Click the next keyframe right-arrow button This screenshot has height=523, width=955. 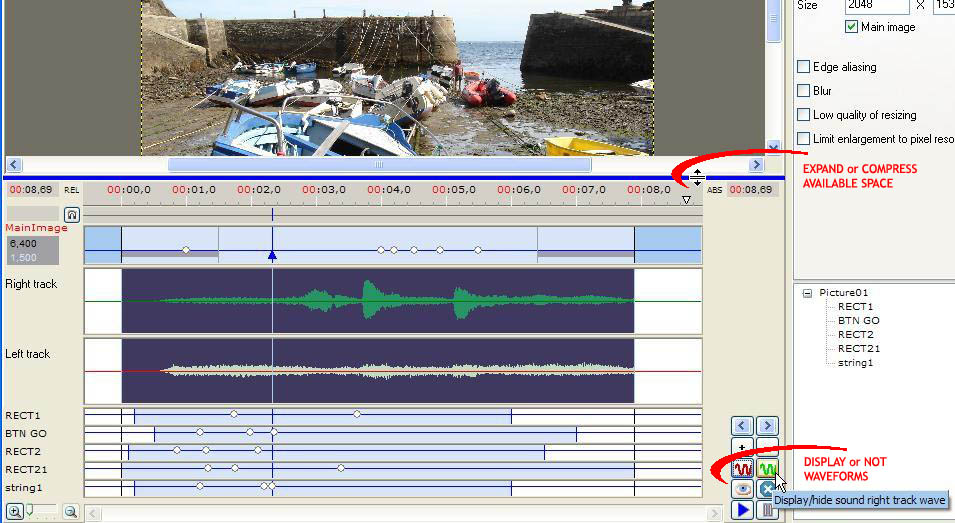767,426
